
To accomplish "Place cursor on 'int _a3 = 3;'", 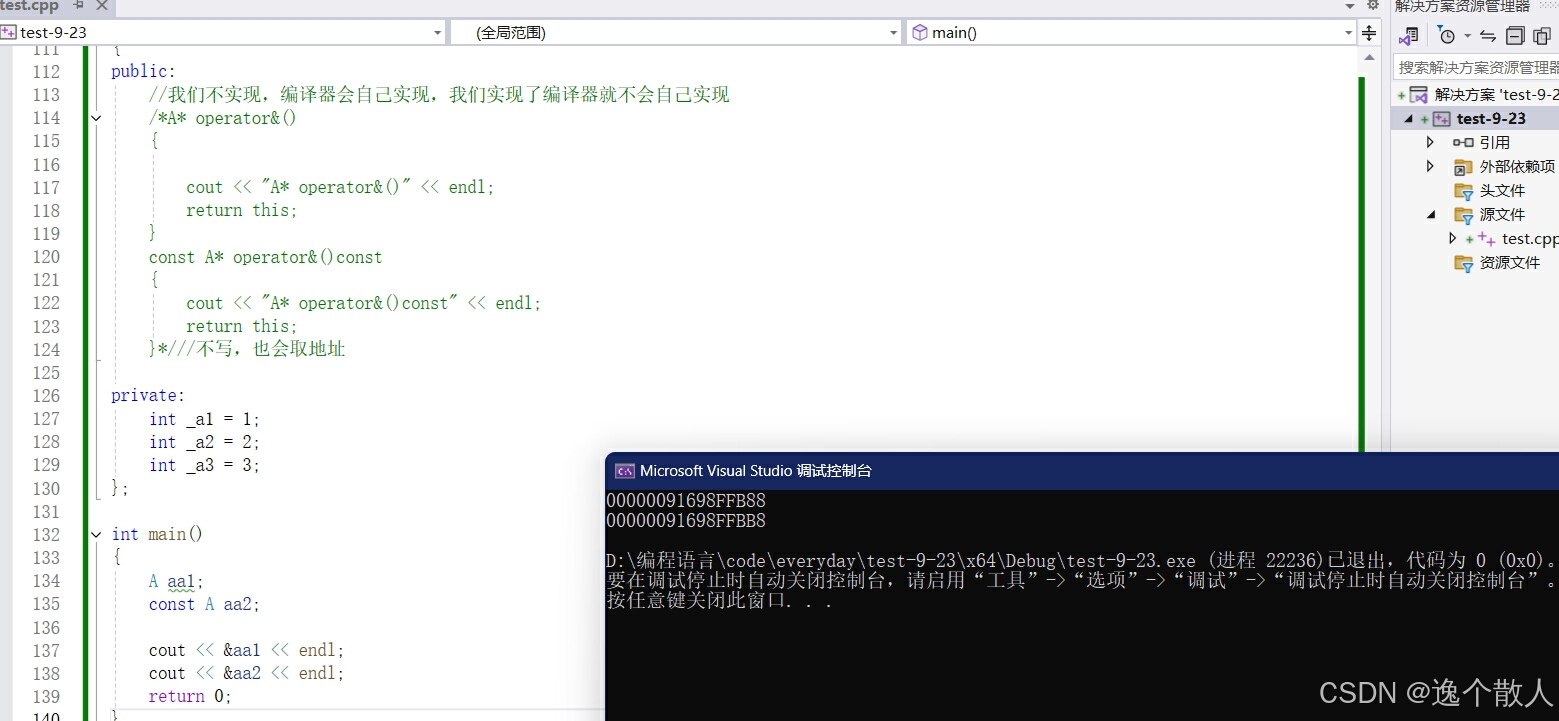I will pyautogui.click(x=204, y=465).
